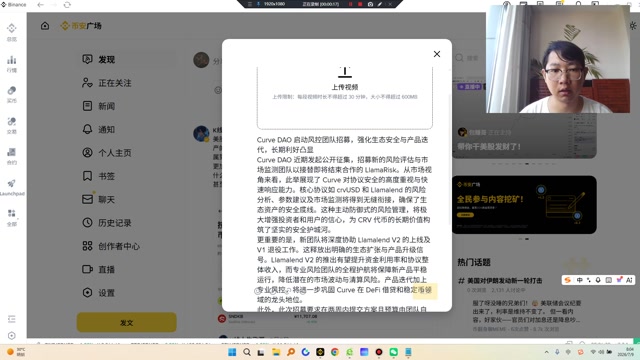Click the 直播 live stream camera icon
Image resolution: width=640 pixels, height=360 pixels.
pos(87,269)
